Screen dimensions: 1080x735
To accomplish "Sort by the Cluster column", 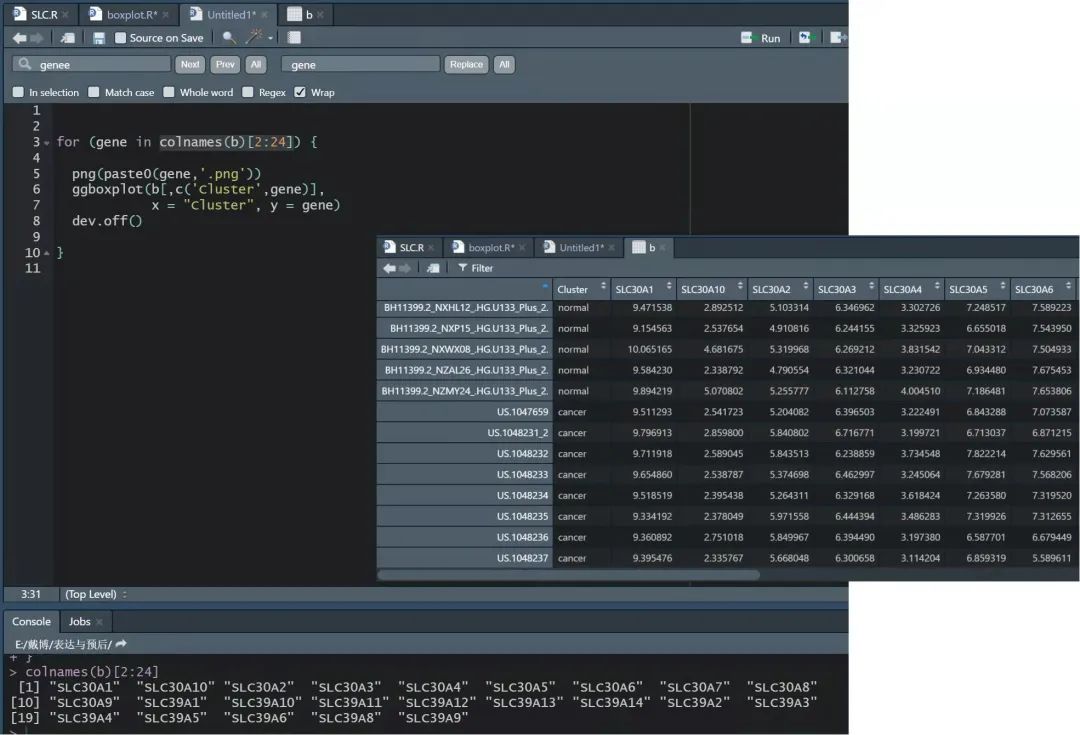I will pos(581,289).
